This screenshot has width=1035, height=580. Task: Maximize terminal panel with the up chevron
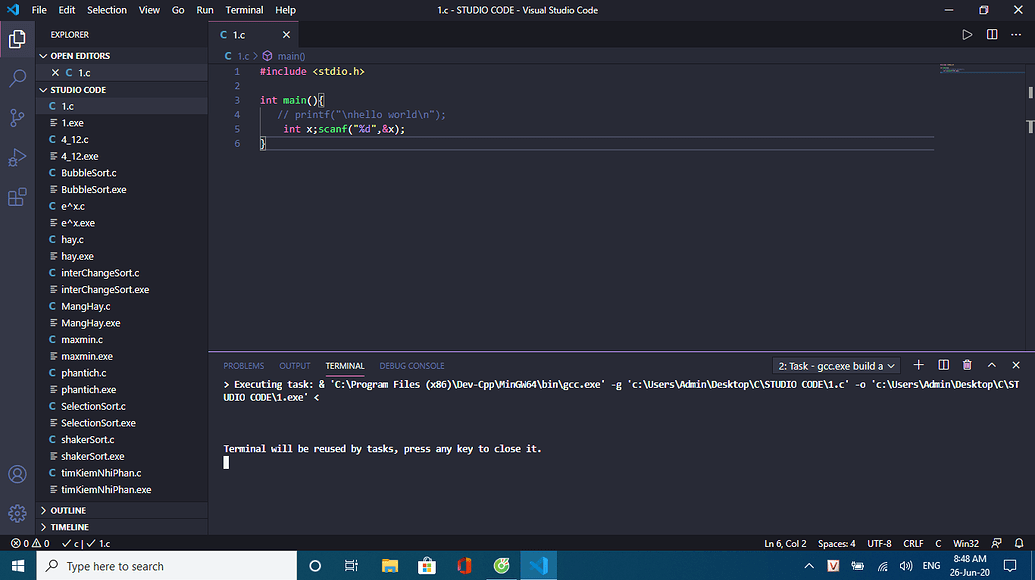click(x=992, y=365)
